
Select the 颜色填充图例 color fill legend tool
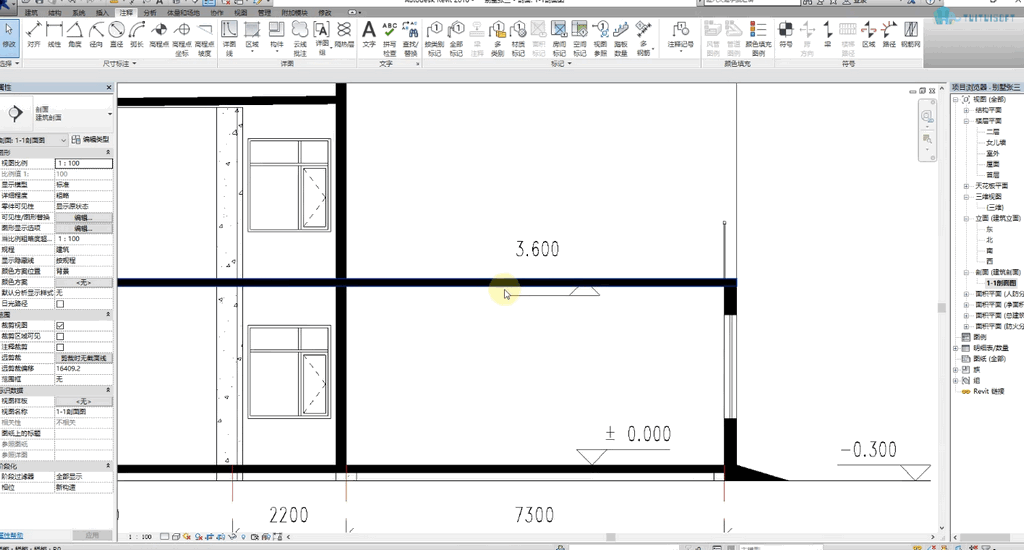(x=758, y=39)
